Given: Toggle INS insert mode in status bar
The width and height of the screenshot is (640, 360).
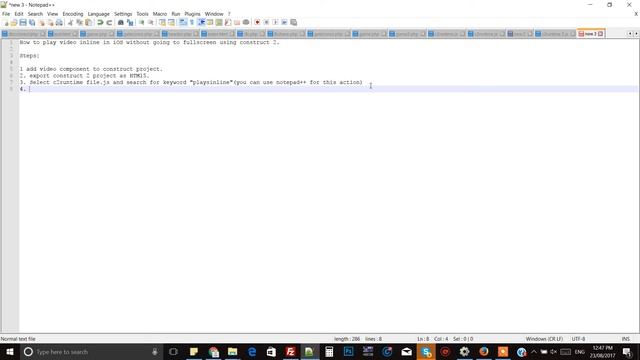Looking at the screenshot, I should (x=625, y=339).
